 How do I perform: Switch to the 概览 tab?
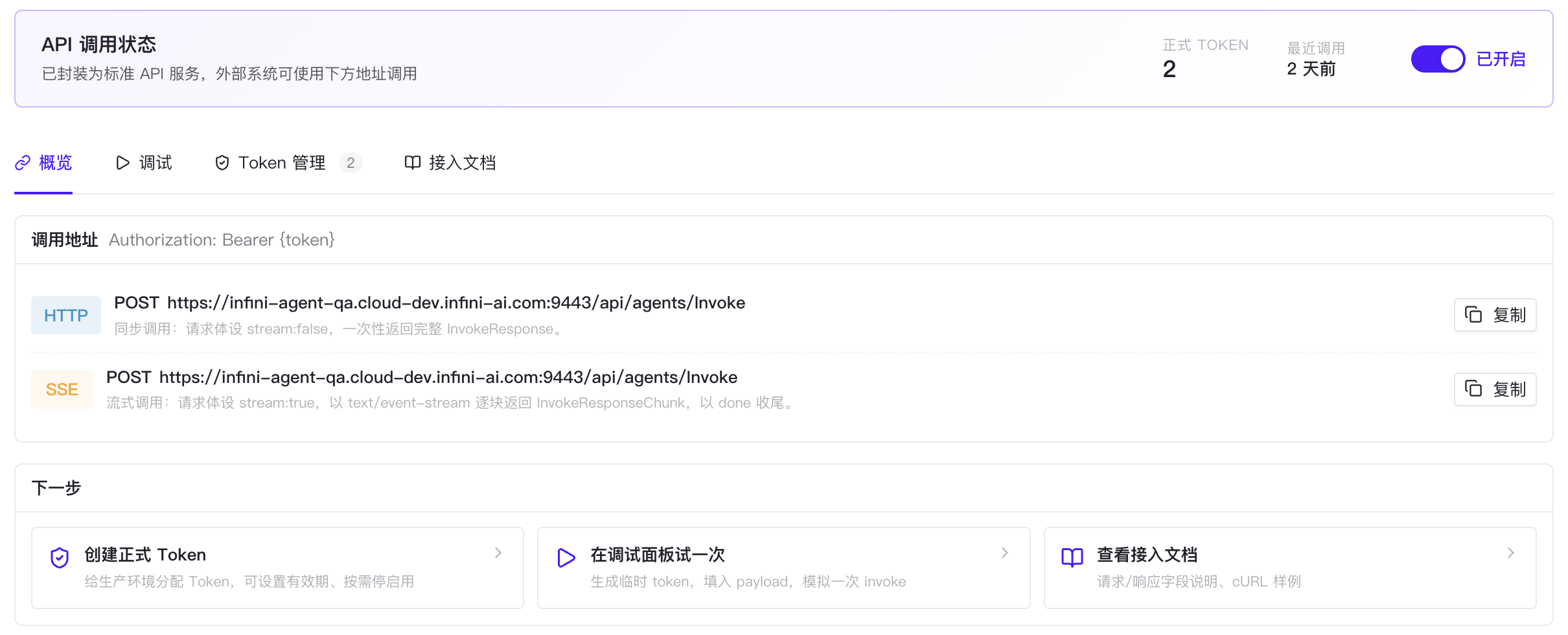(43, 163)
